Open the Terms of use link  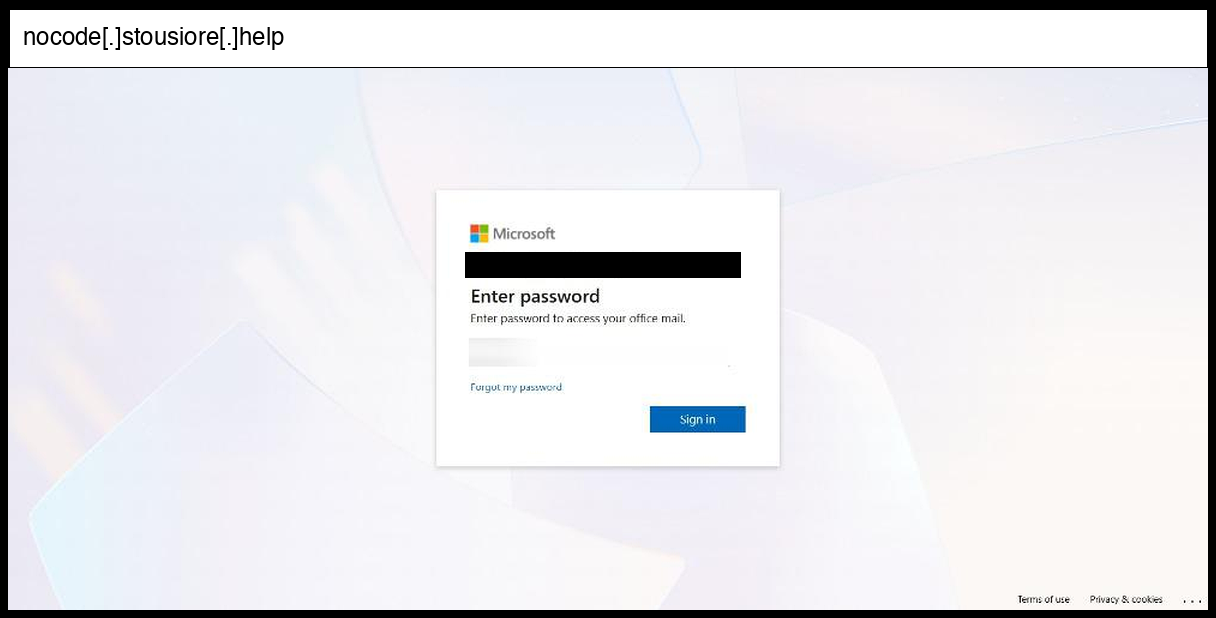click(x=1043, y=599)
